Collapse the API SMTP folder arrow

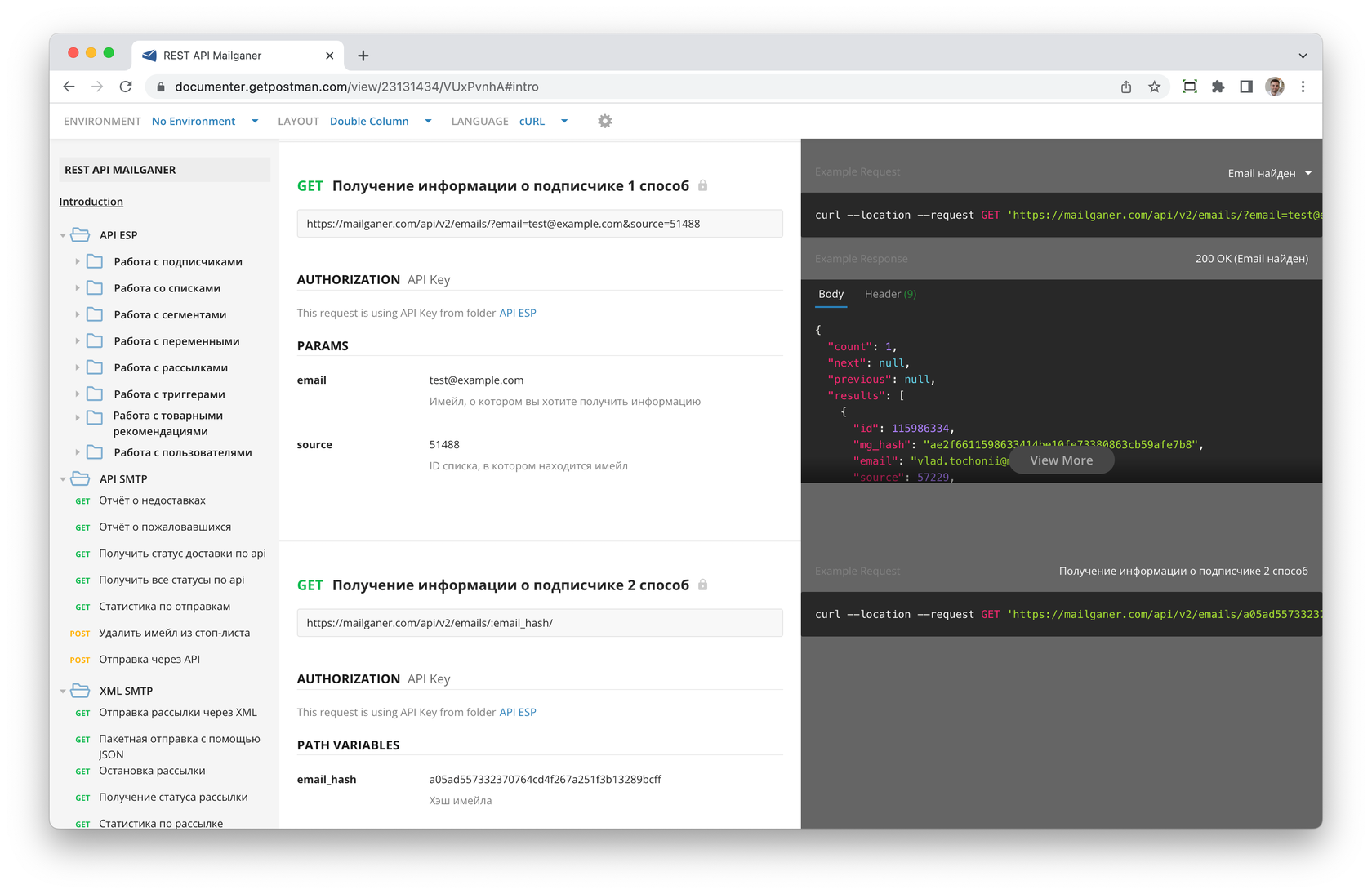point(63,479)
